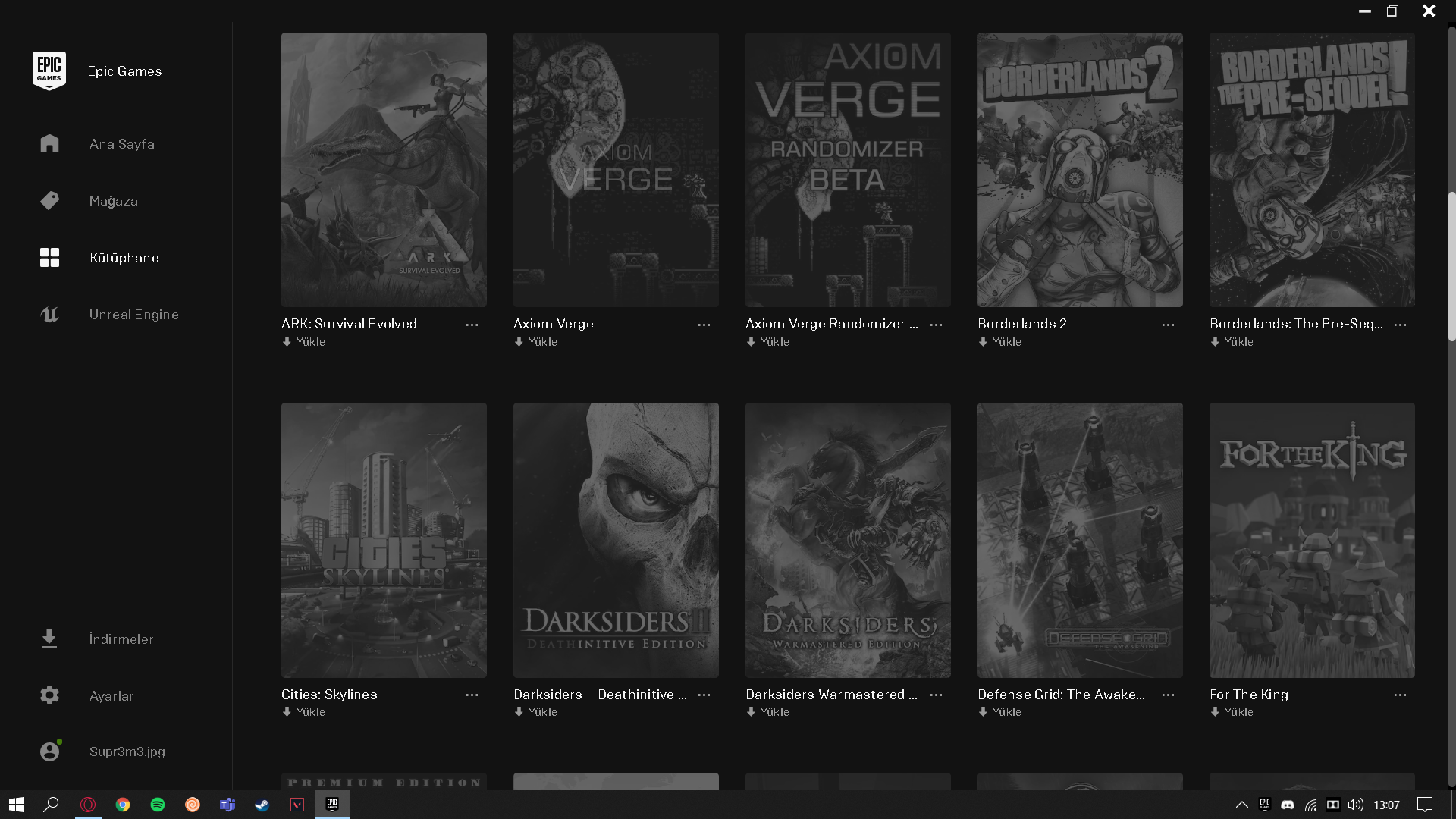
Task: Select the Borderlands: The Pre-Sequel cover thumbnail
Action: [1312, 170]
